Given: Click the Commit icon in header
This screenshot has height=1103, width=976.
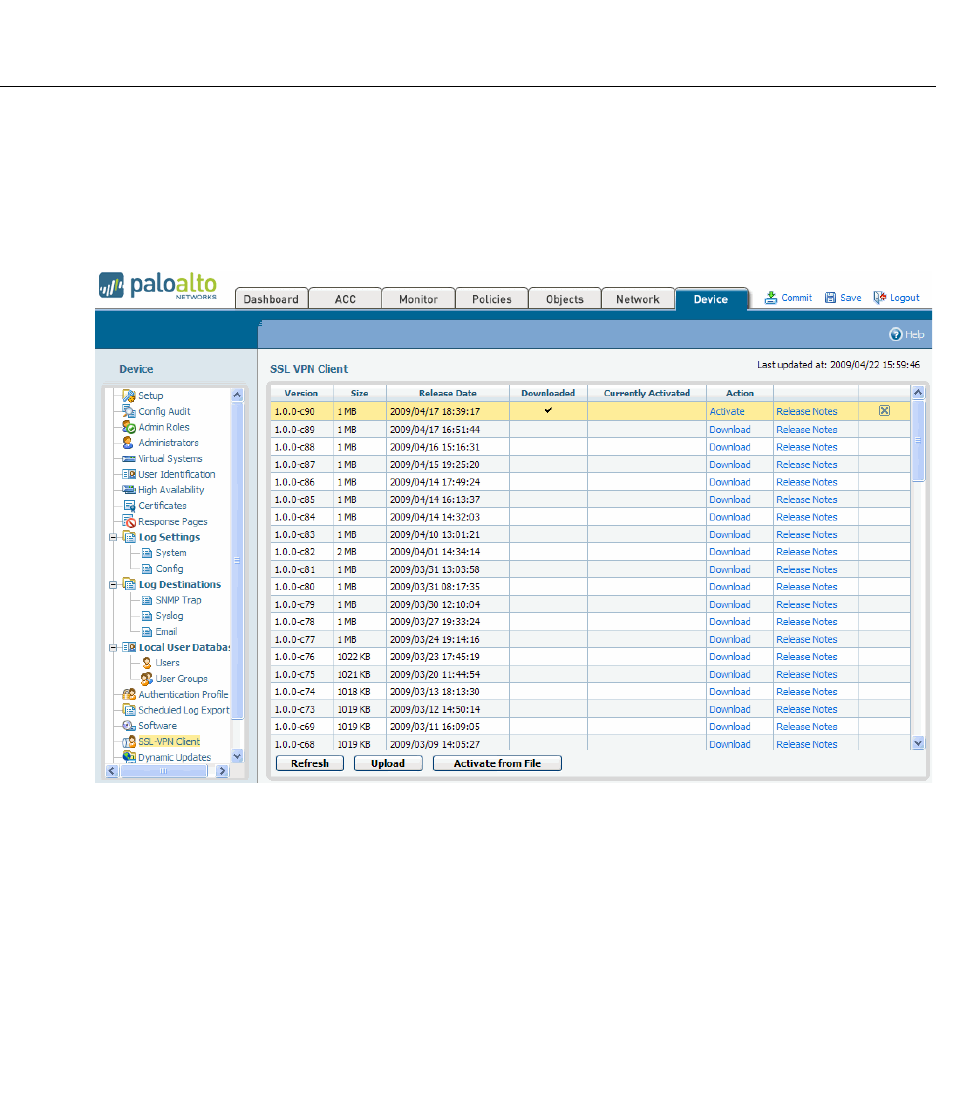Looking at the screenshot, I should tap(771, 298).
